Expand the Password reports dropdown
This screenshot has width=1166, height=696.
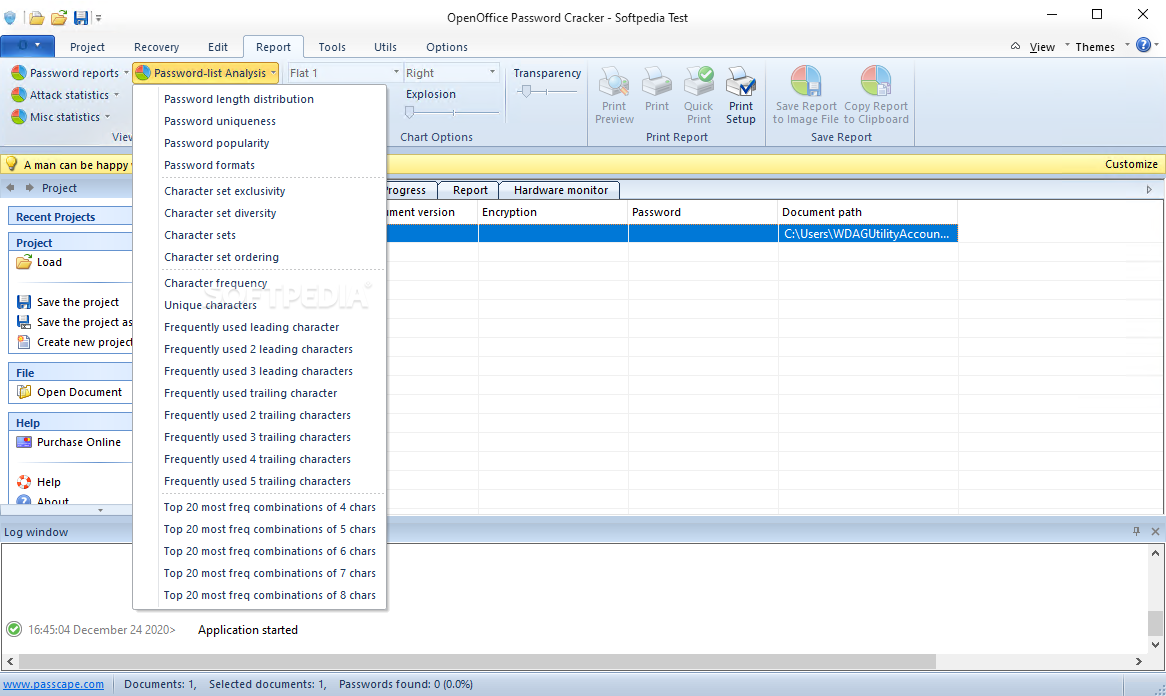coord(126,73)
